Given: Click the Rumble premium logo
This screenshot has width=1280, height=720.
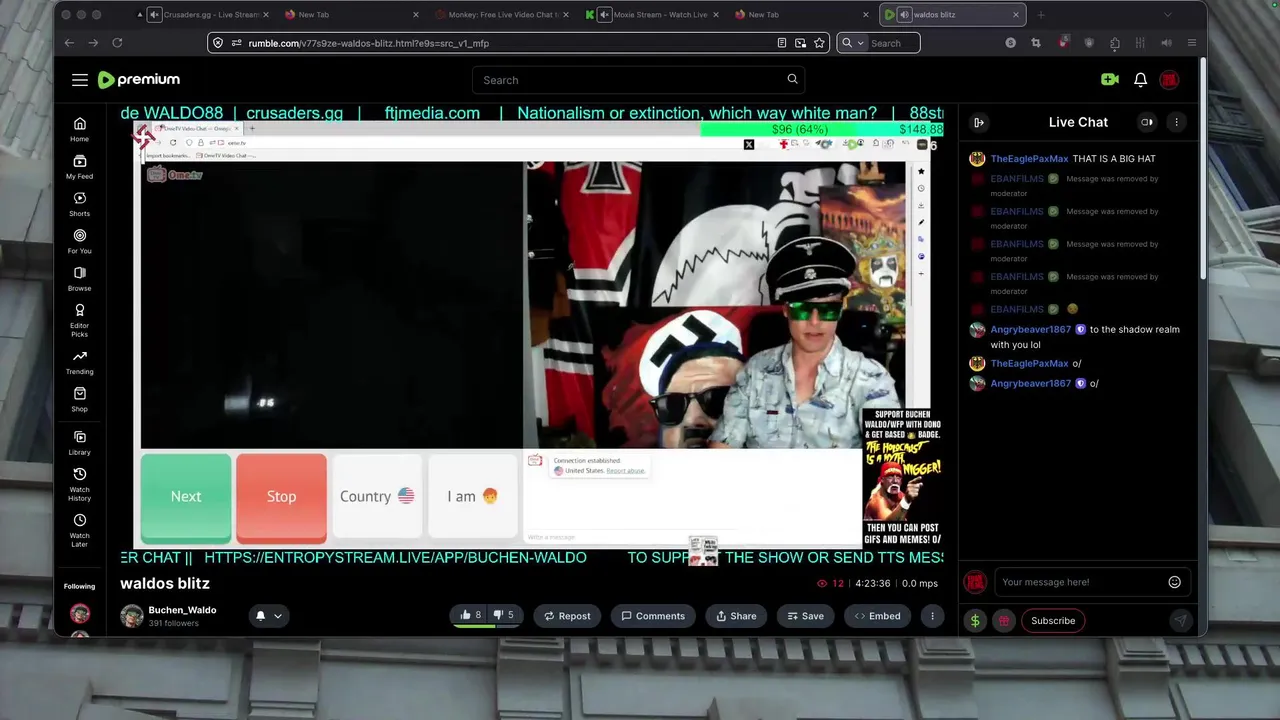Looking at the screenshot, I should tap(139, 80).
